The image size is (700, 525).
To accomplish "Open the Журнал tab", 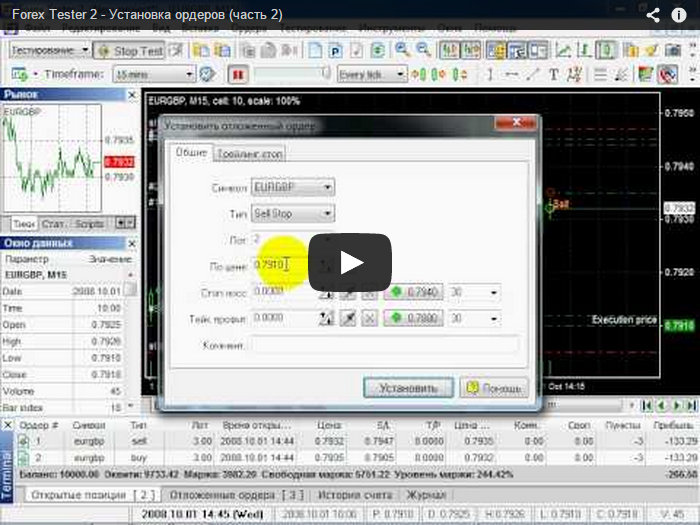I will click(426, 495).
